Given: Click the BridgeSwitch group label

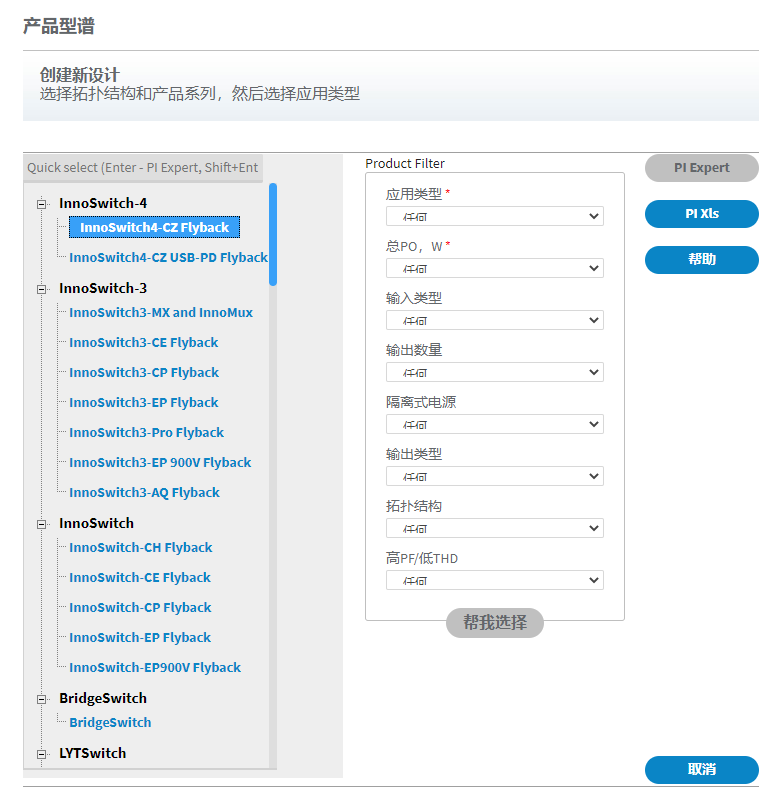Looking at the screenshot, I should coord(103,699).
